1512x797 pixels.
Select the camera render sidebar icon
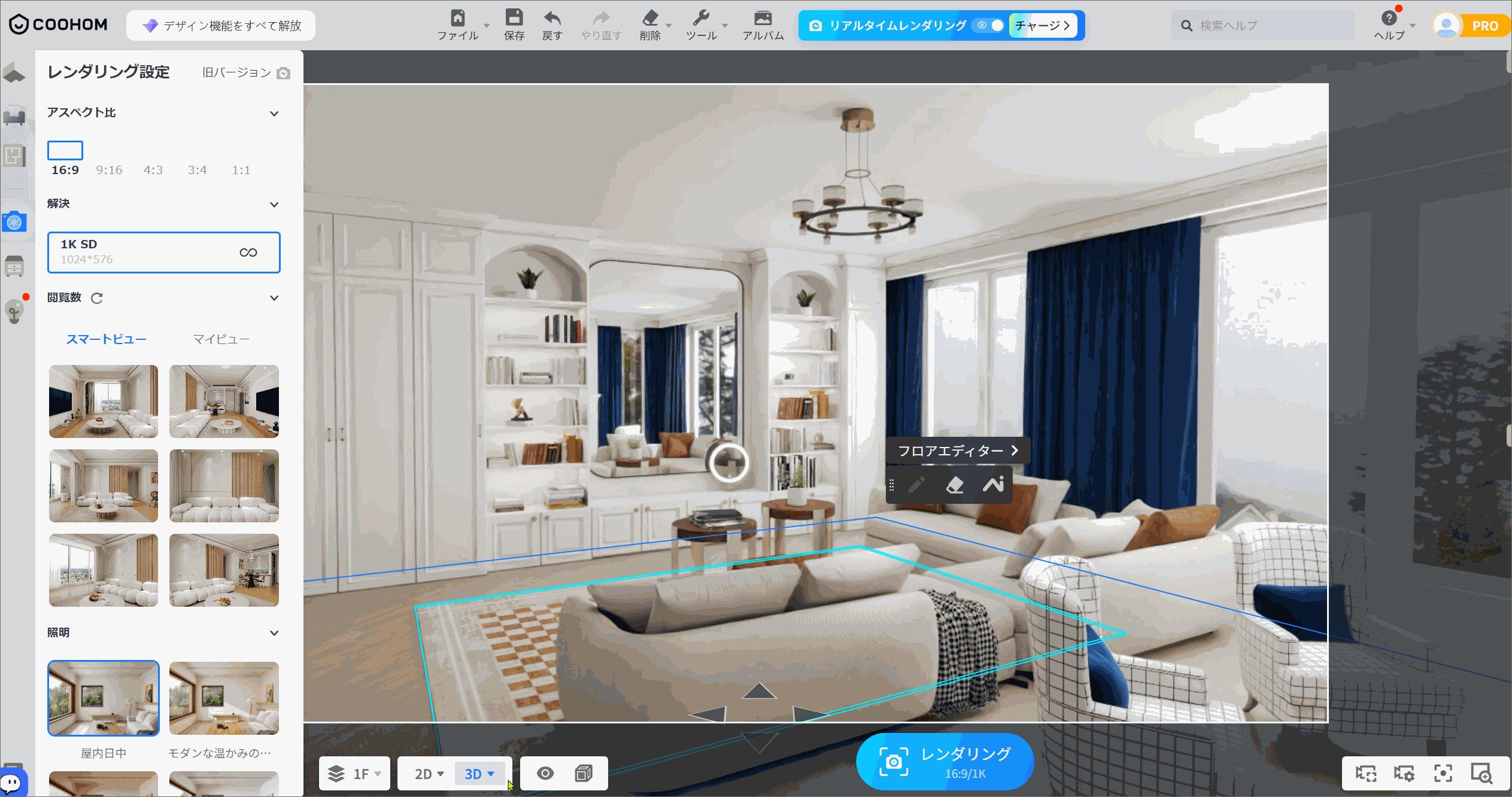pos(14,222)
